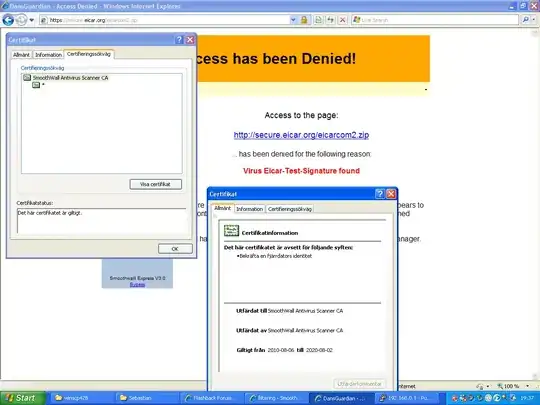Click the Smoothwall Express V3.0 footer text
This screenshot has width=540, height=405.
137,278
